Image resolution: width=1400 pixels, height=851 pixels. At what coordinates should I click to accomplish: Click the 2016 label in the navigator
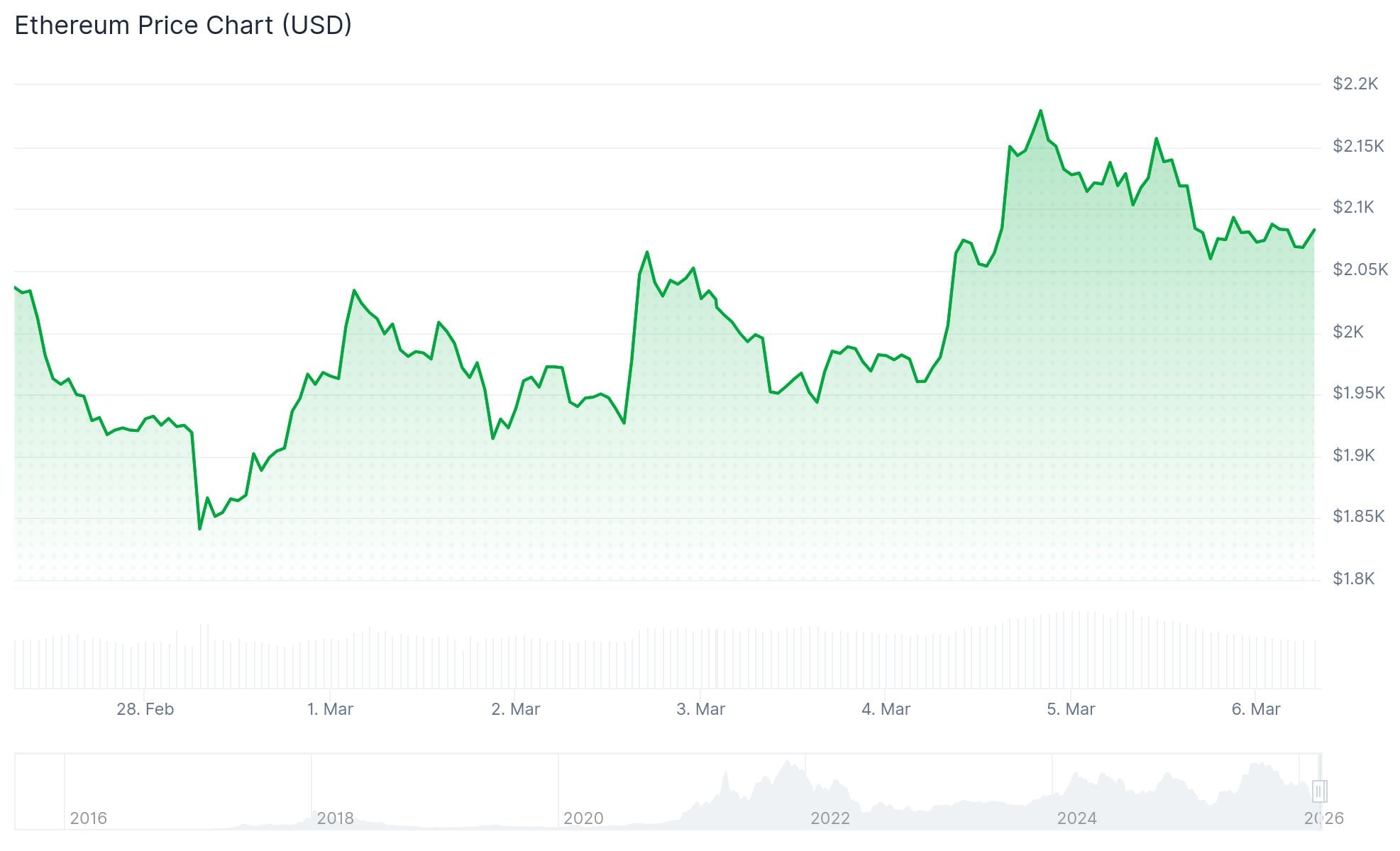click(88, 818)
